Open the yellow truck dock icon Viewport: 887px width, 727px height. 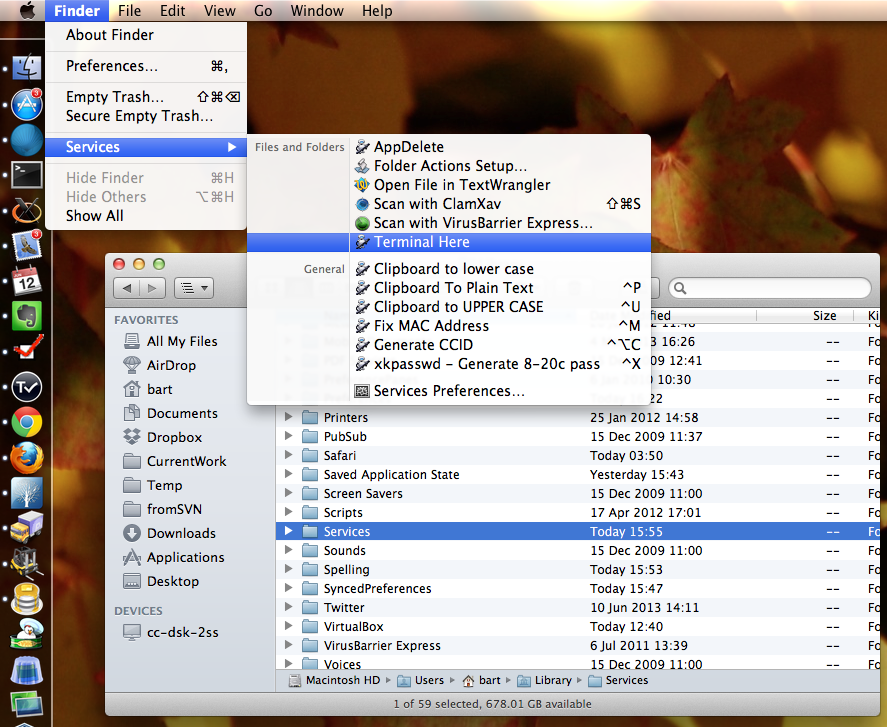(x=26, y=528)
